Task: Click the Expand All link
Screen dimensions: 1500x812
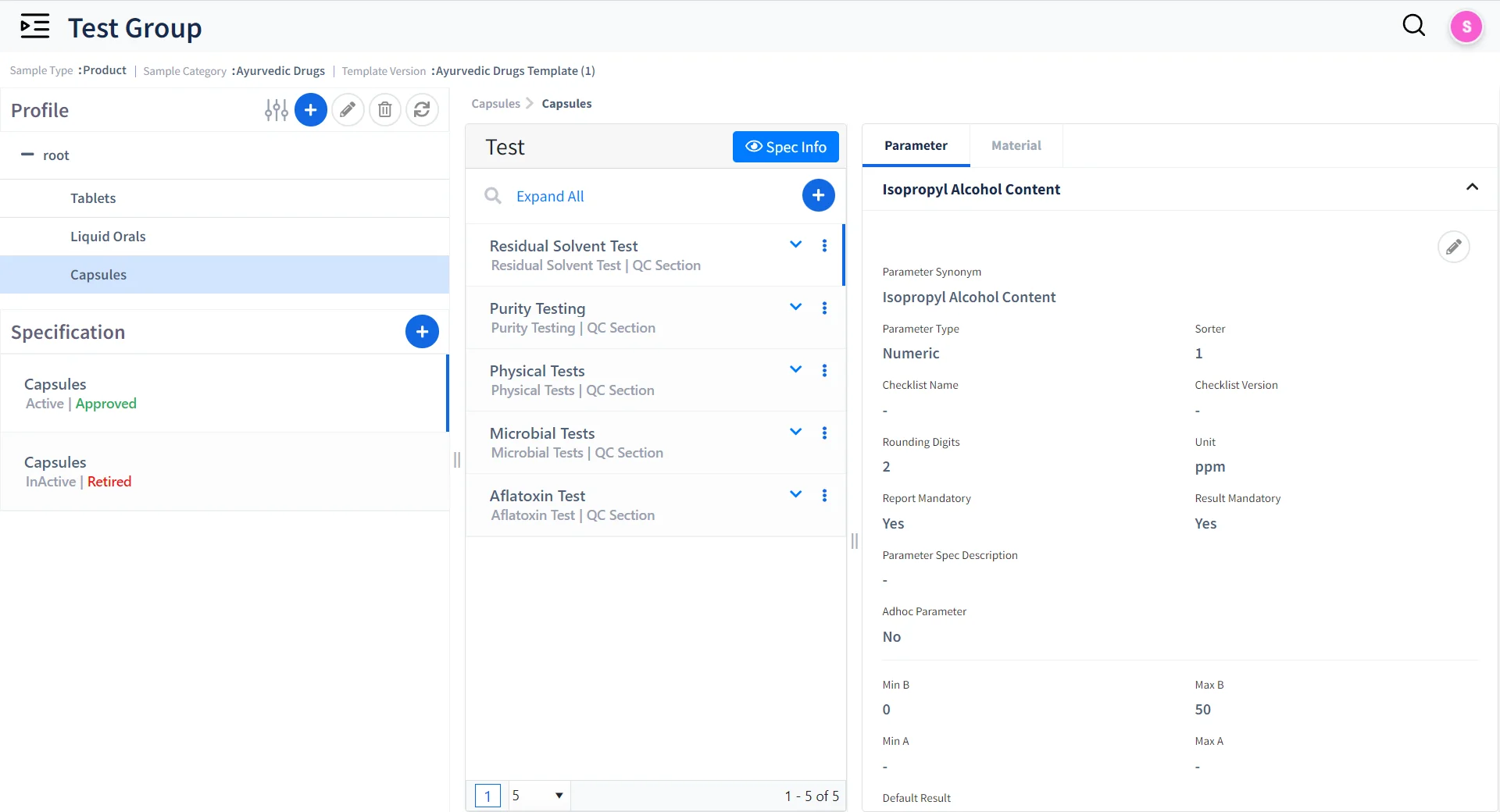Action: (550, 197)
